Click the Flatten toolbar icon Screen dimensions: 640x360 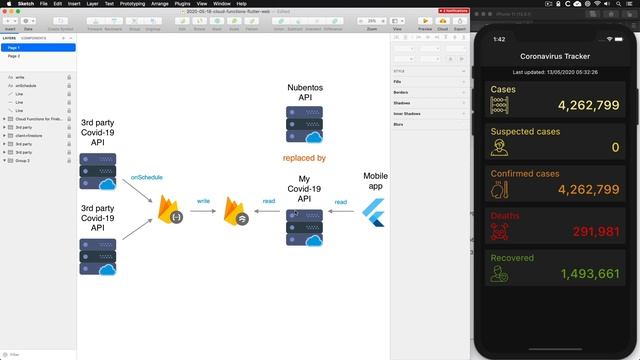251,21
